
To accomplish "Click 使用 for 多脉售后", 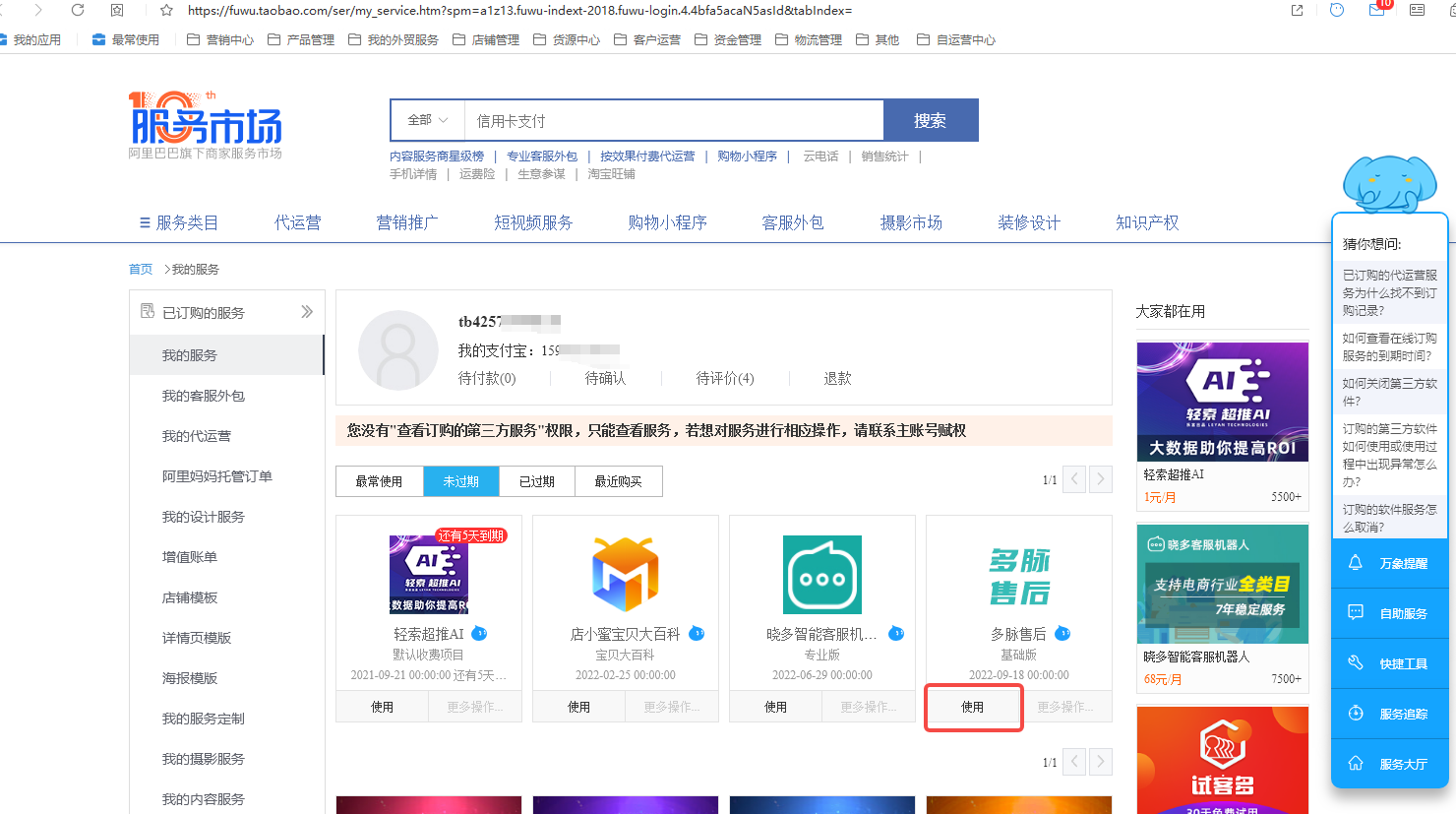I will coord(973,707).
